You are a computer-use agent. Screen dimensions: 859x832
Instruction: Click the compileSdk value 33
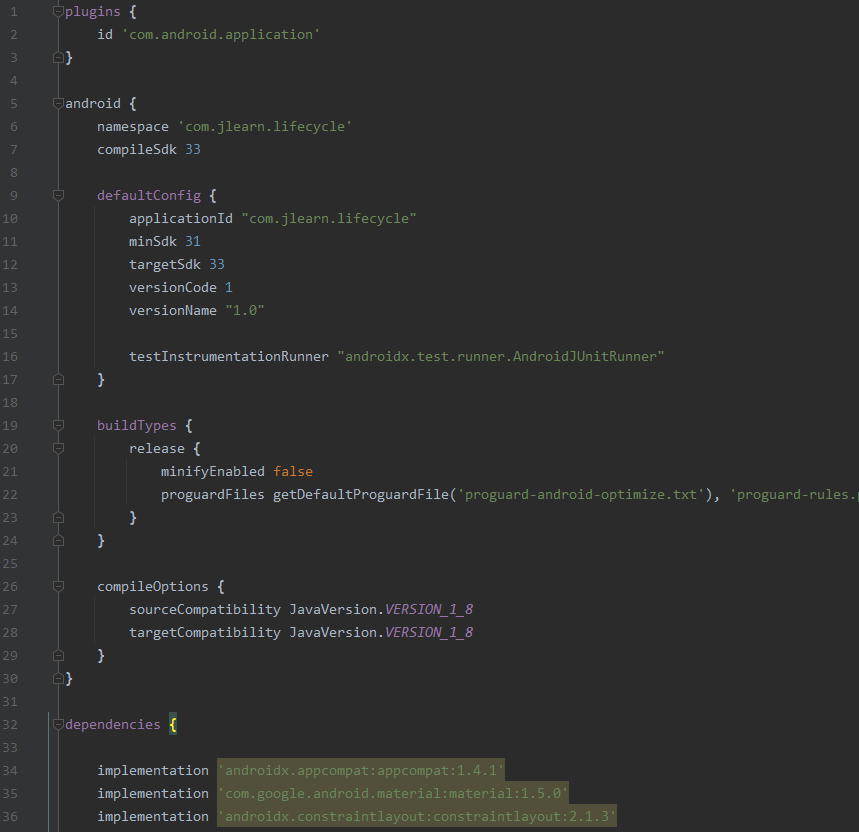click(193, 150)
